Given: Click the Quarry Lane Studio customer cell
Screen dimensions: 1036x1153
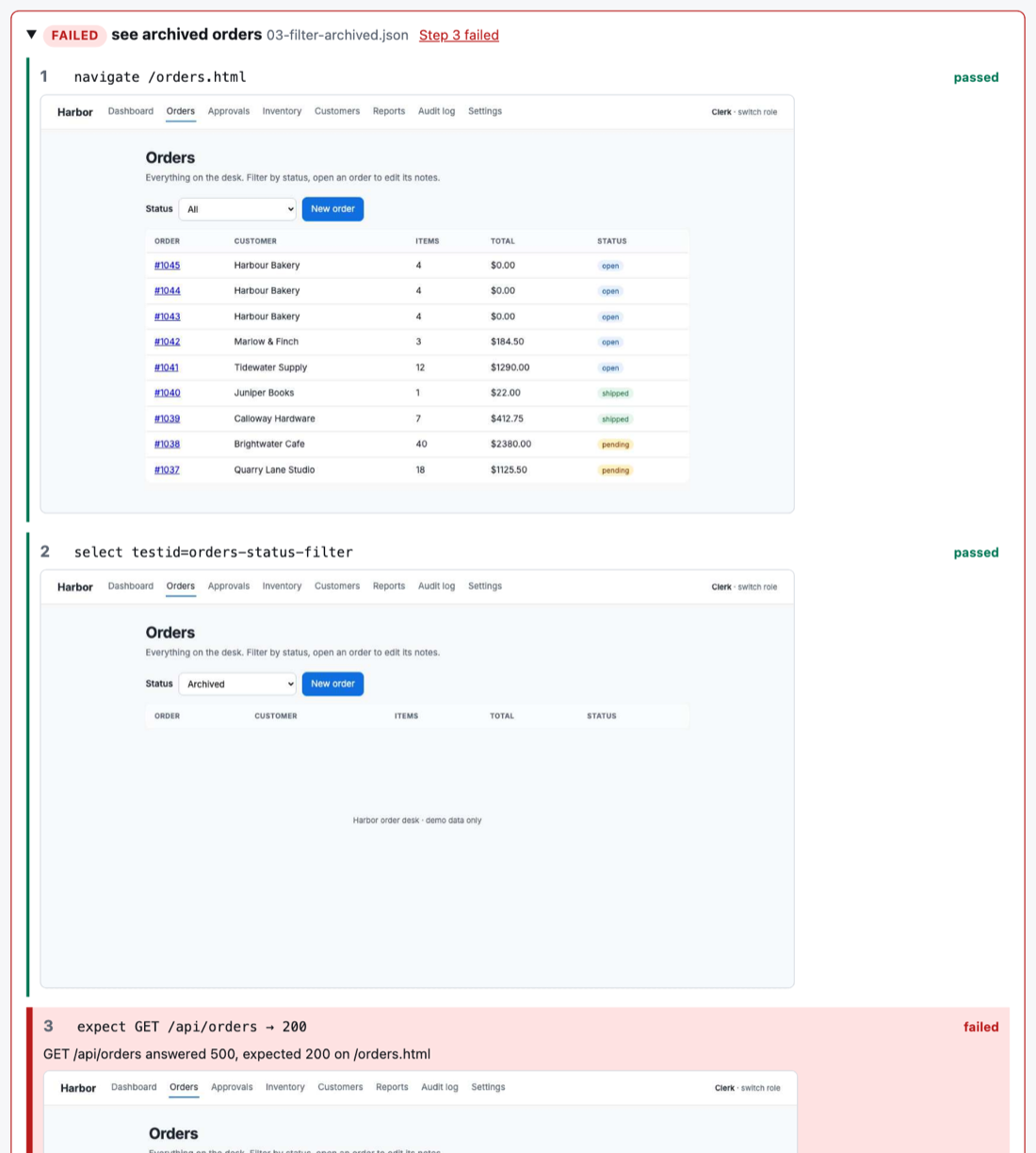Looking at the screenshot, I should (x=274, y=470).
